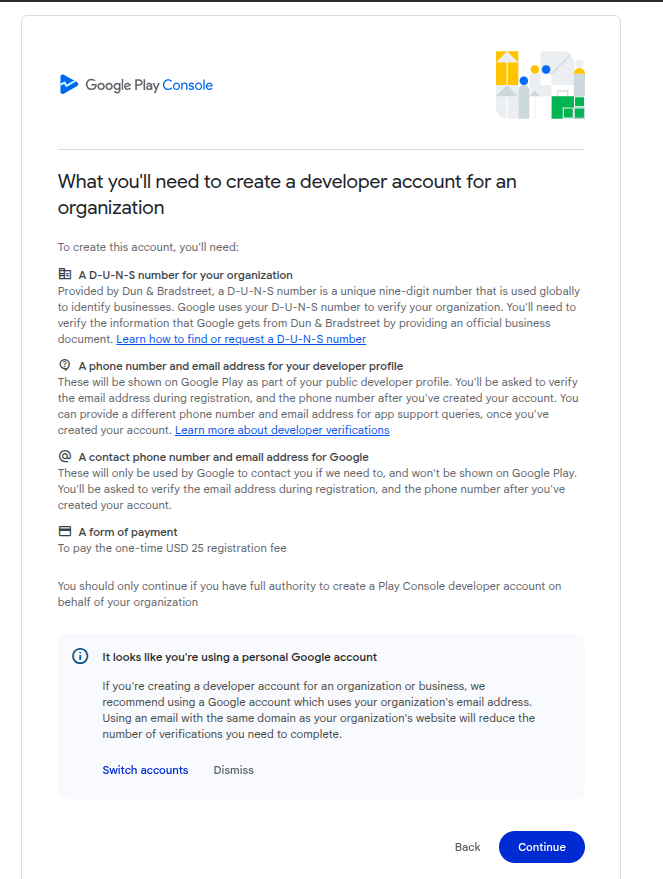
Task: Dismiss the personal Google account notice
Action: point(233,770)
